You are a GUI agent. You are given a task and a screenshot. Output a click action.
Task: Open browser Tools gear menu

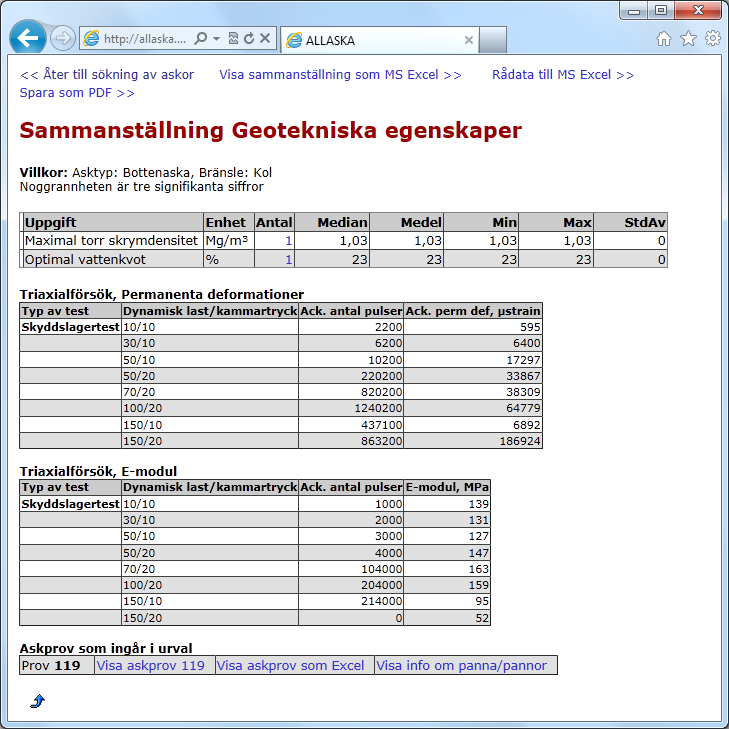(x=713, y=39)
